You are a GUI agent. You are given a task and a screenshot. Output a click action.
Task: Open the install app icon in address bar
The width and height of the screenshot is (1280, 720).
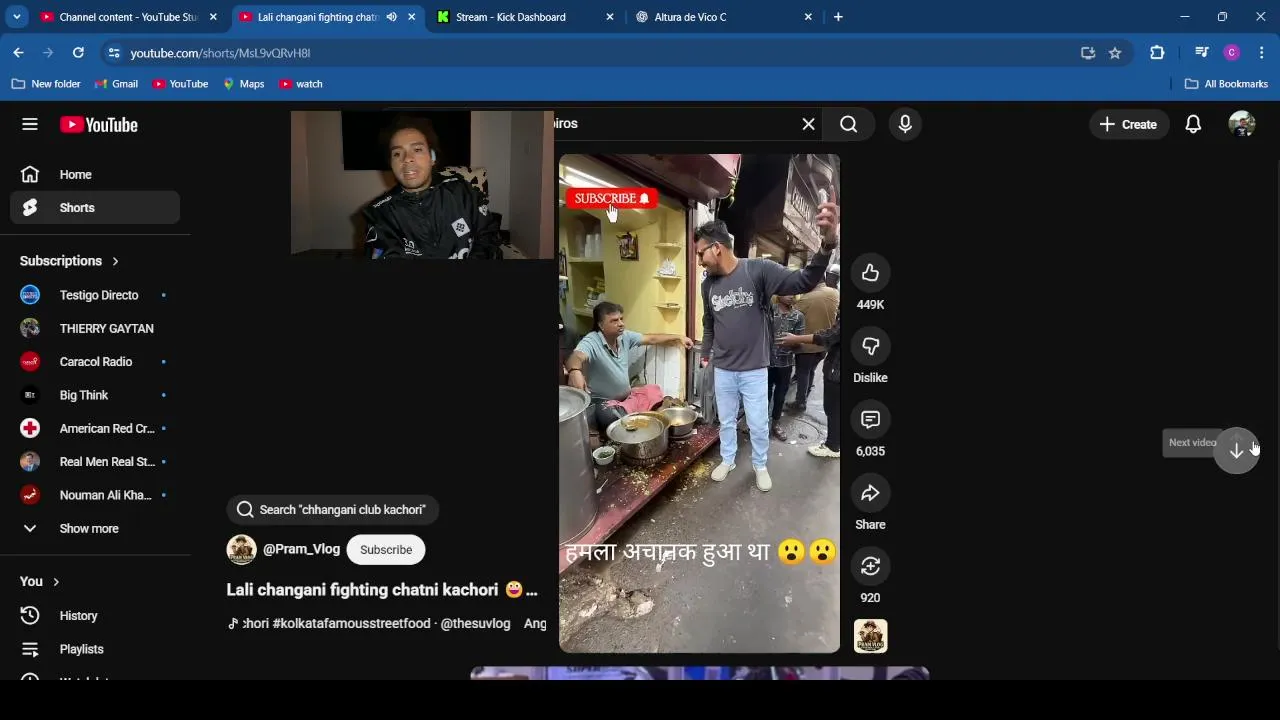coord(1088,53)
